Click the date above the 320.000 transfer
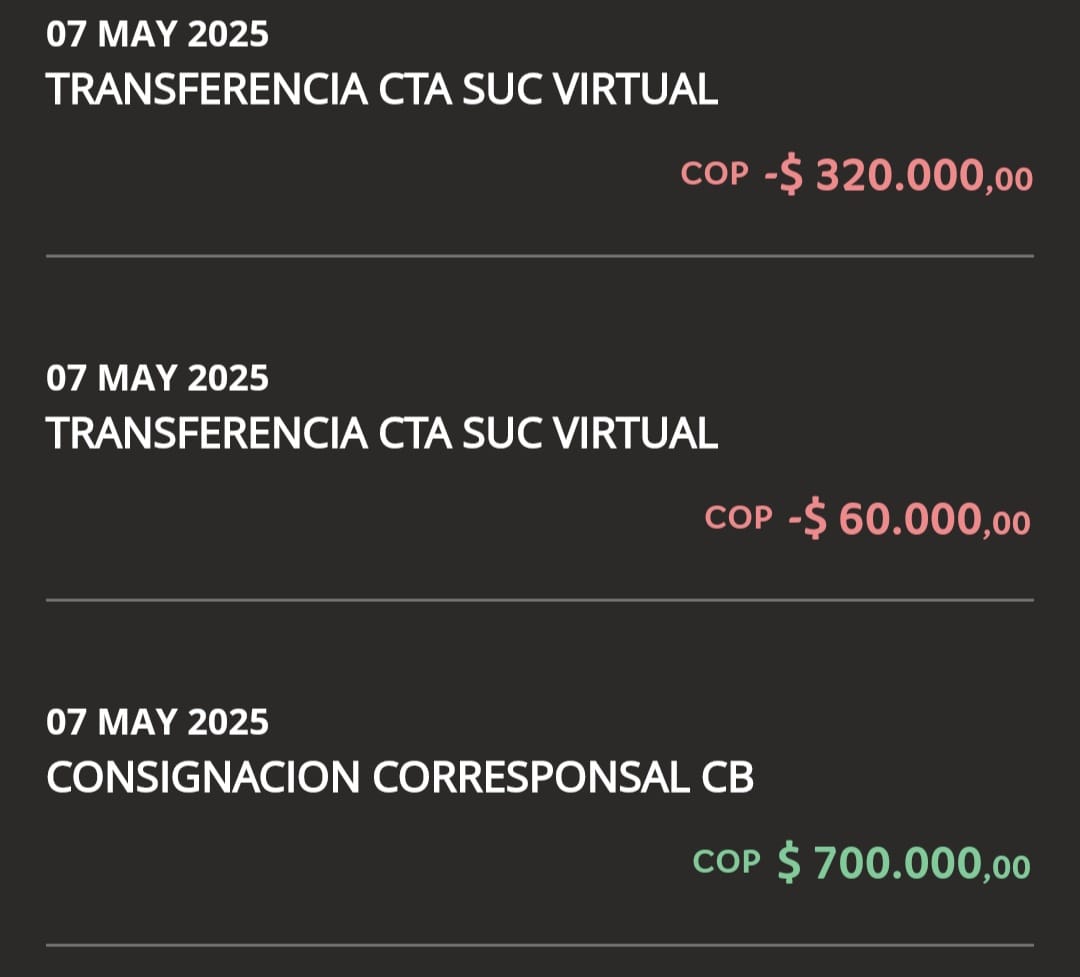The width and height of the screenshot is (1080, 977). pos(157,35)
